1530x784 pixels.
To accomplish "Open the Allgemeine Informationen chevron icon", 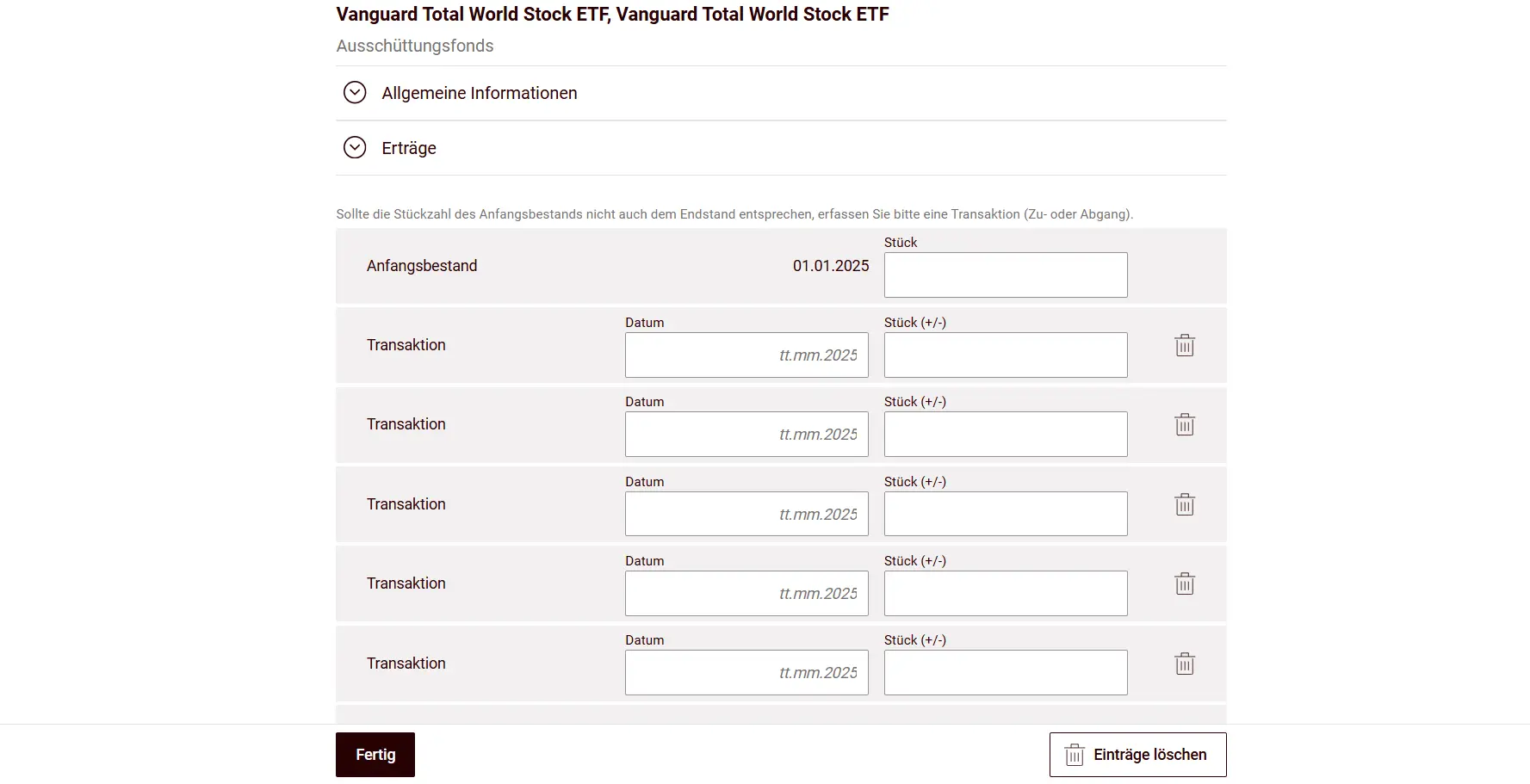I will 355,92.
